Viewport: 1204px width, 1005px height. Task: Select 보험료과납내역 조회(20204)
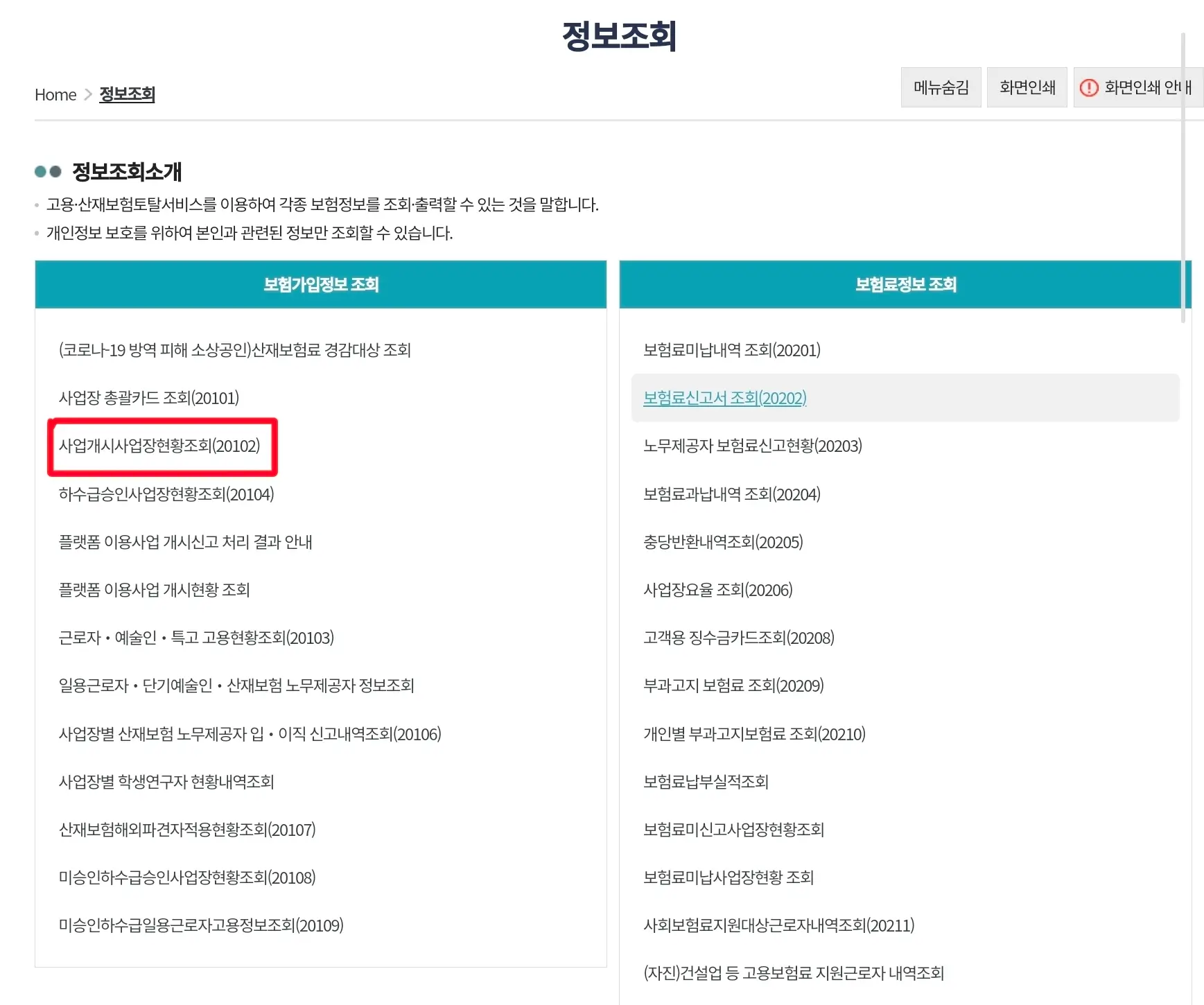point(731,494)
